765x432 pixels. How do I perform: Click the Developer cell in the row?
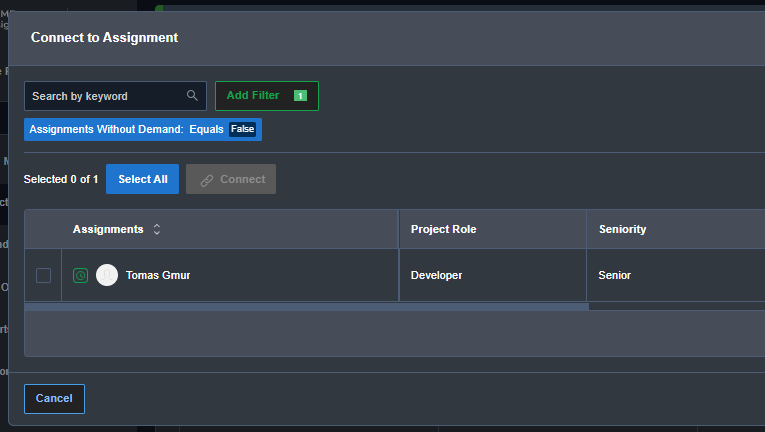(436, 275)
